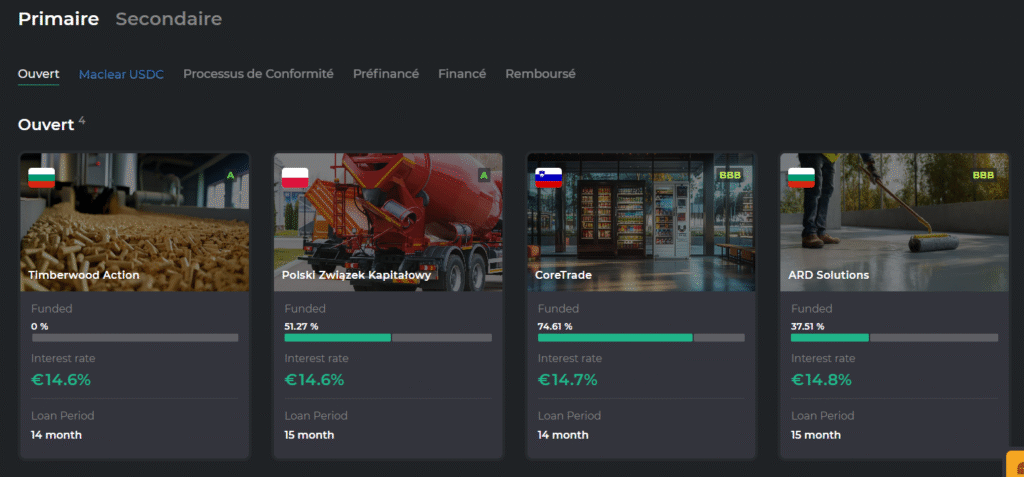The height and width of the screenshot is (477, 1024).
Task: Click the BBB rating badge on ARD Solutions
Action: coord(984,175)
